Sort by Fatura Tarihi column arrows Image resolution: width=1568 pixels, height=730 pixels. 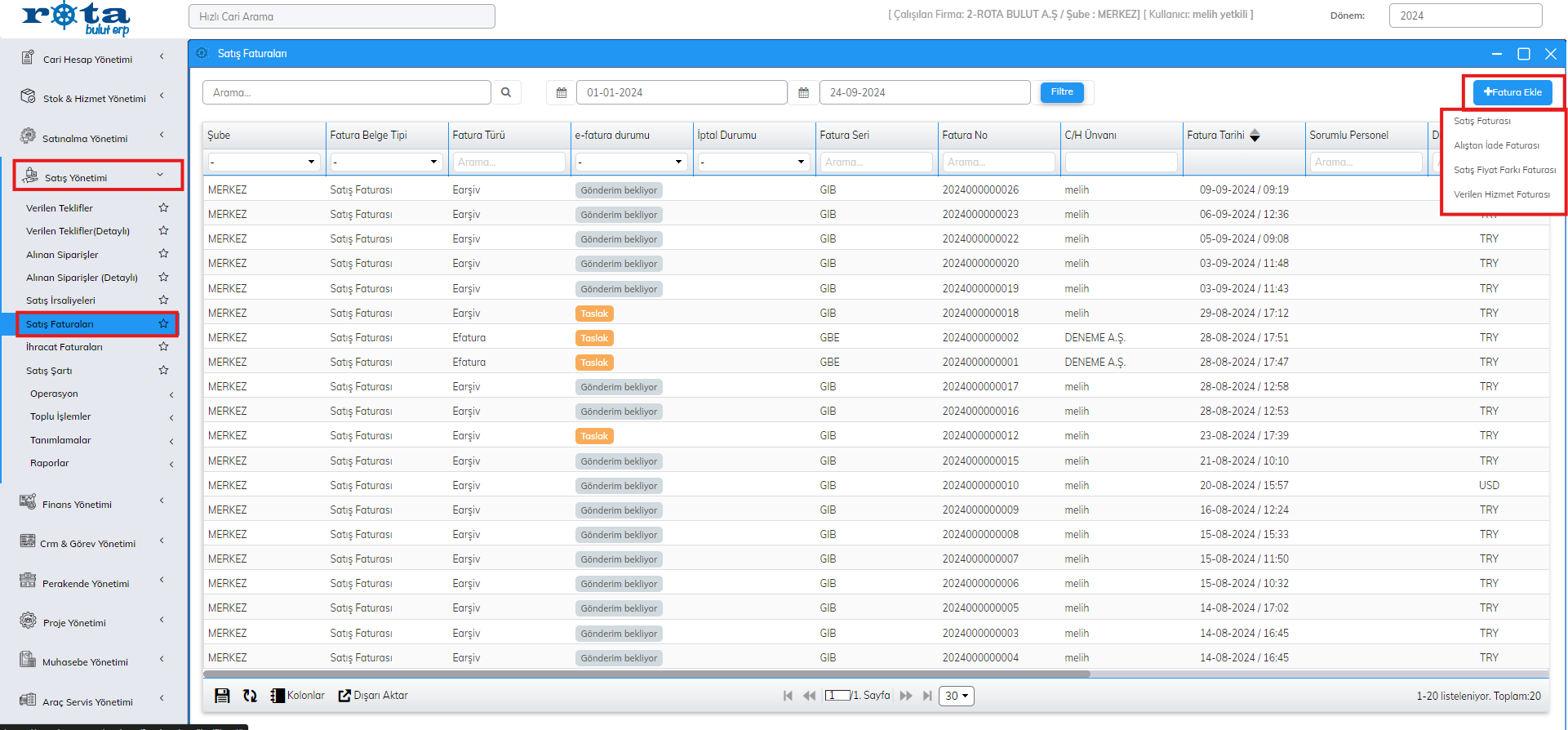[1255, 136]
